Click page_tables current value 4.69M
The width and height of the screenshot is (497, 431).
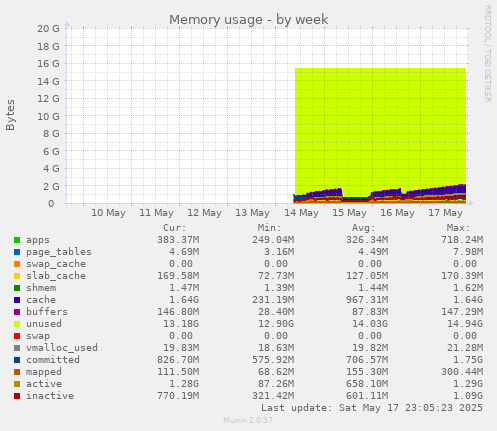184,252
